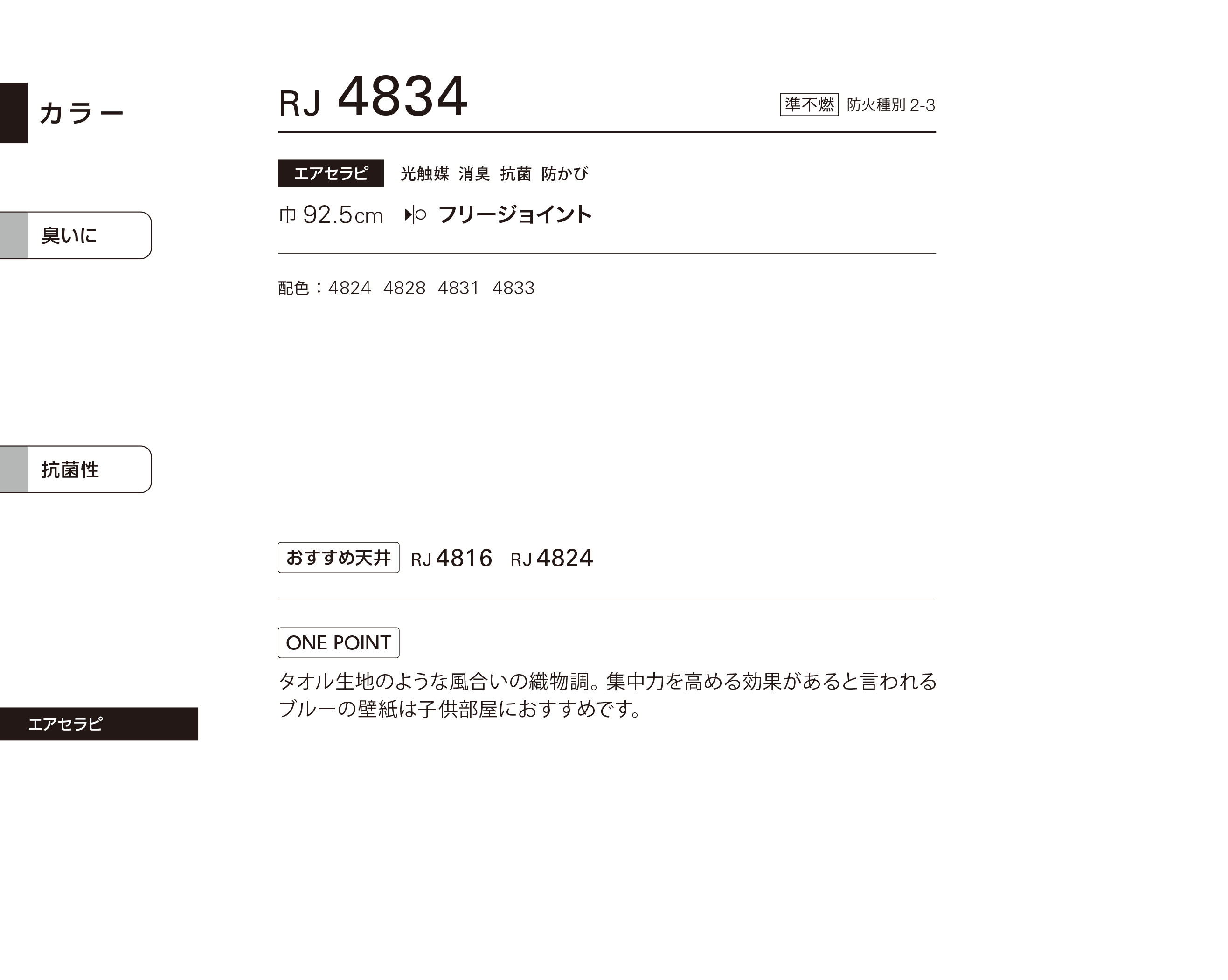Open recommended ceiling RJ 4824
This screenshot has width=1228, height=980.
552,558
